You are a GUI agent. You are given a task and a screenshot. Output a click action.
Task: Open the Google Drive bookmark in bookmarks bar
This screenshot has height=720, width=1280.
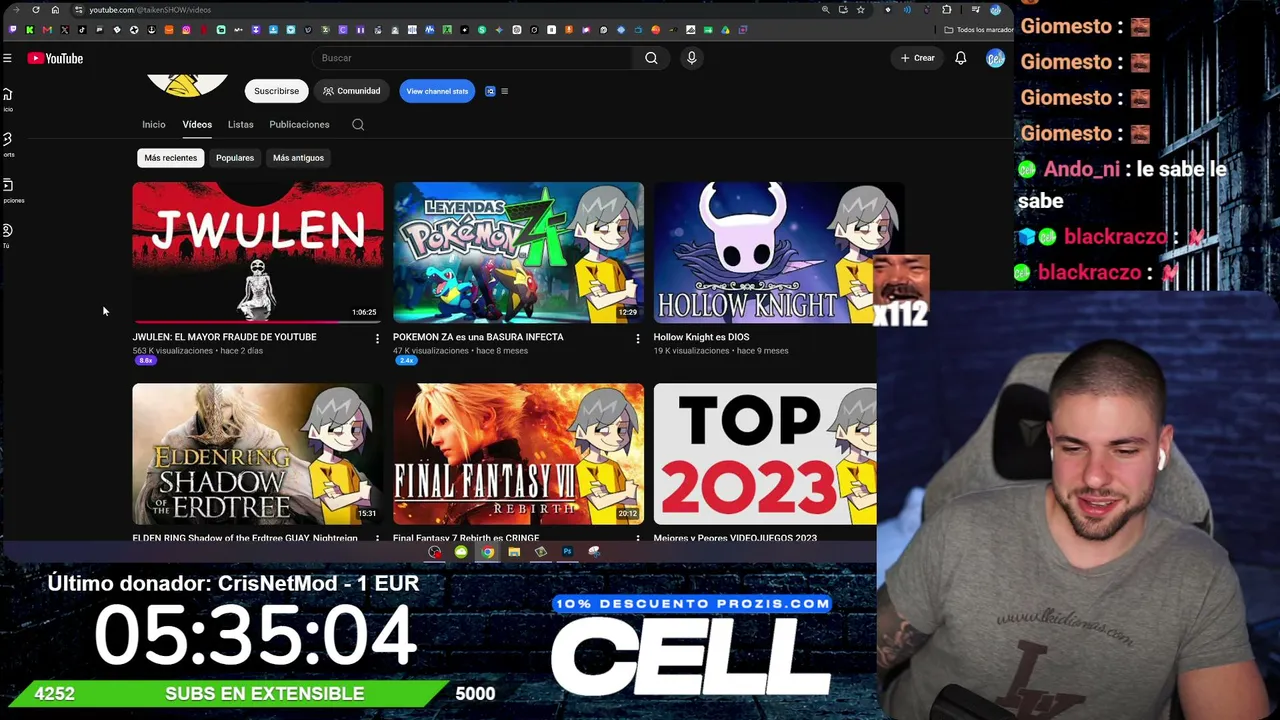tap(725, 30)
